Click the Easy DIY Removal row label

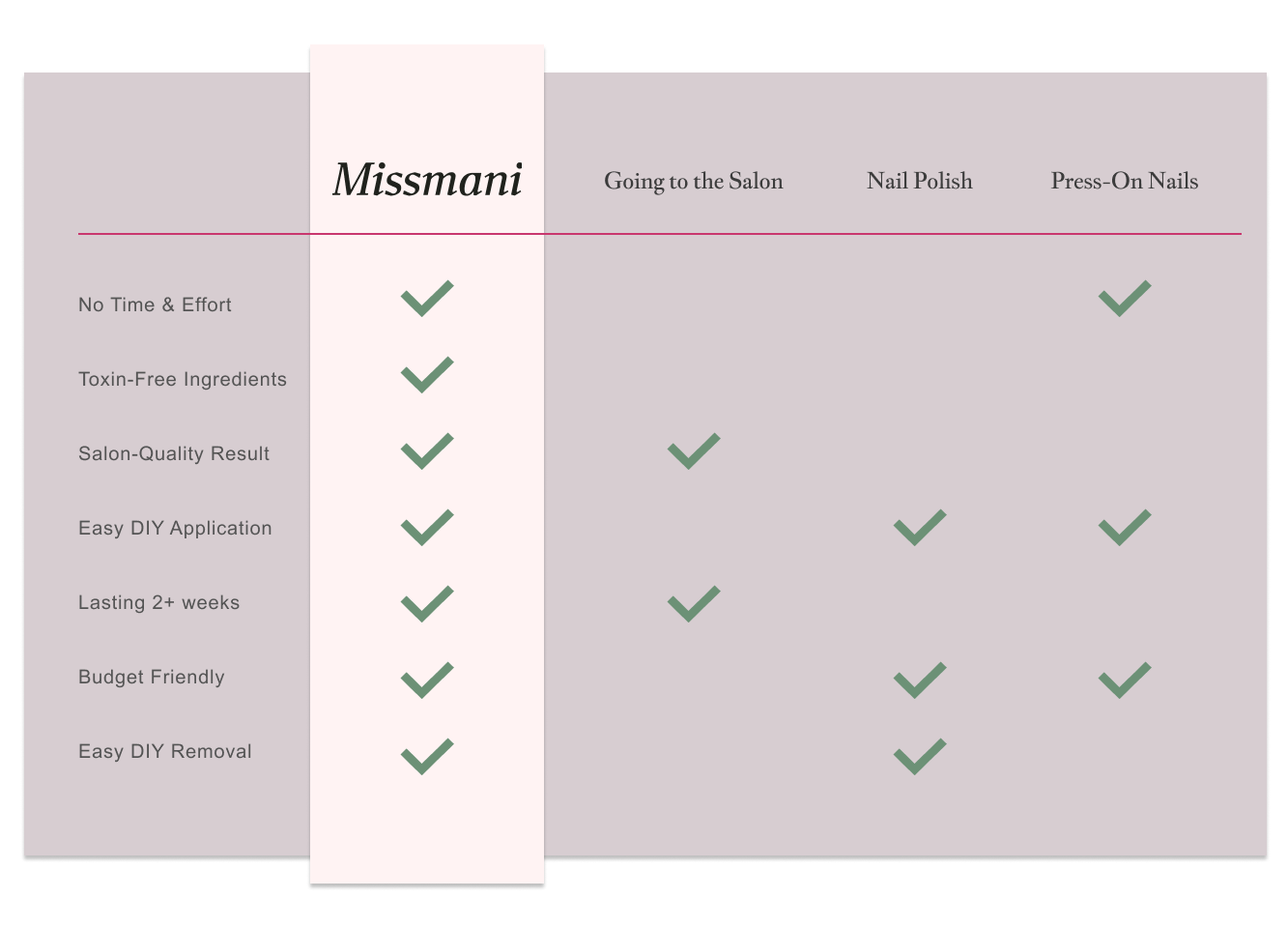click(165, 751)
